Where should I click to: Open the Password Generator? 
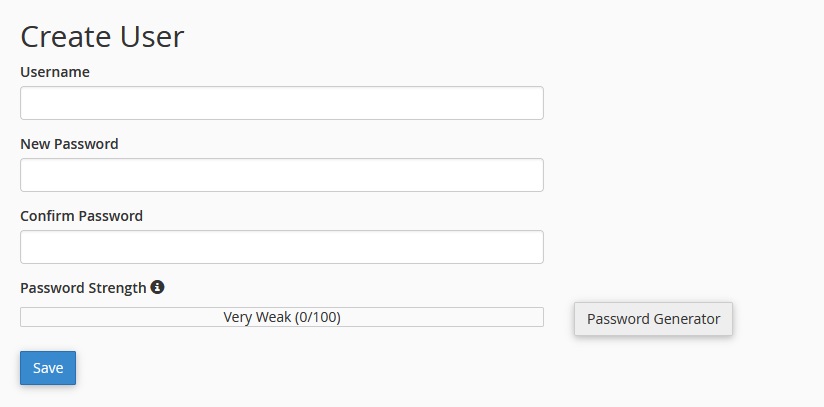pyautogui.click(x=653, y=319)
